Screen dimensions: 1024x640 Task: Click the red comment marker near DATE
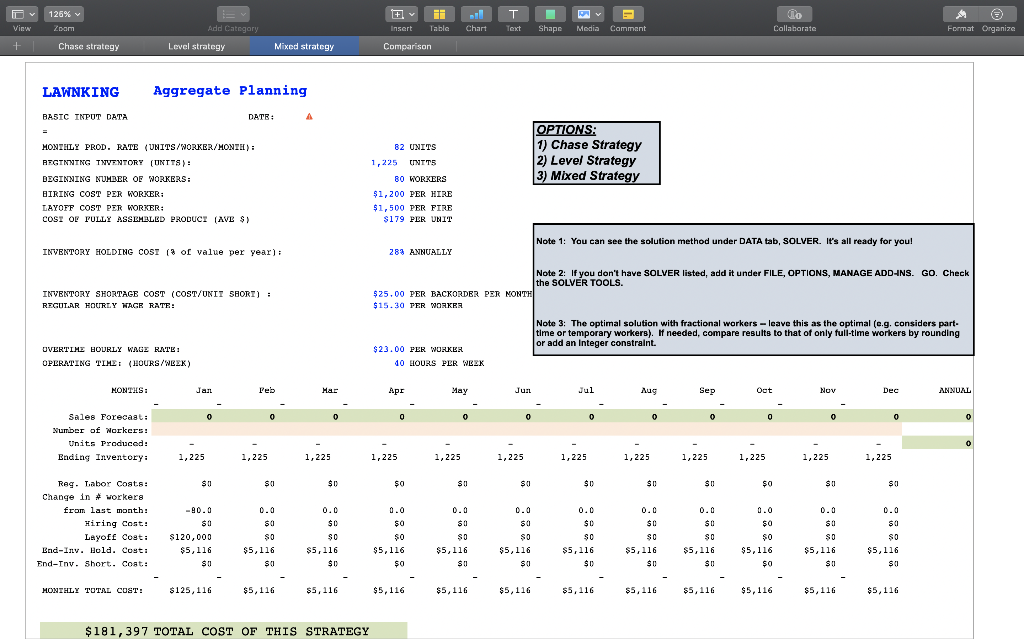pyautogui.click(x=308, y=116)
